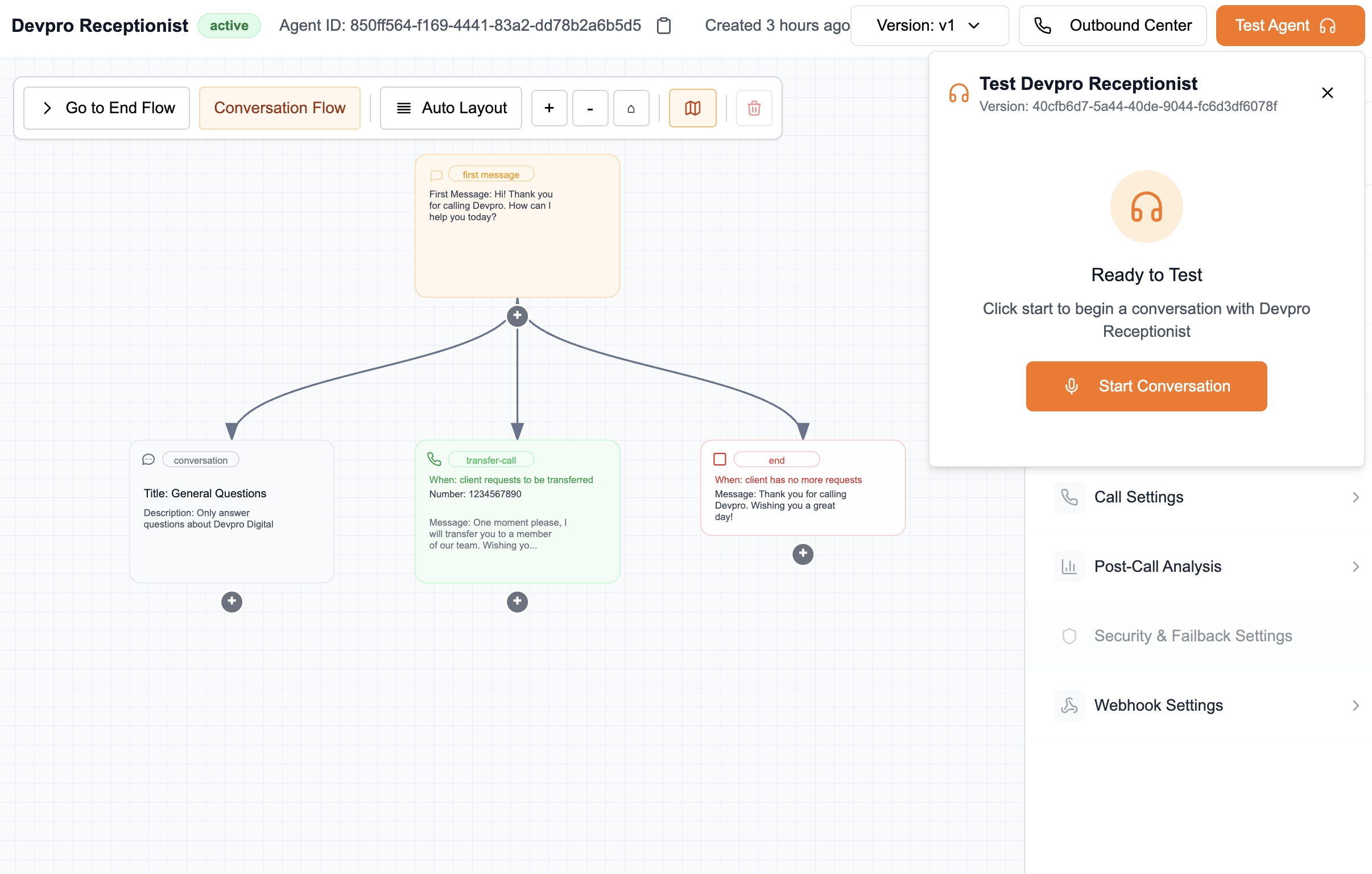Go to End Flow view

(106, 108)
